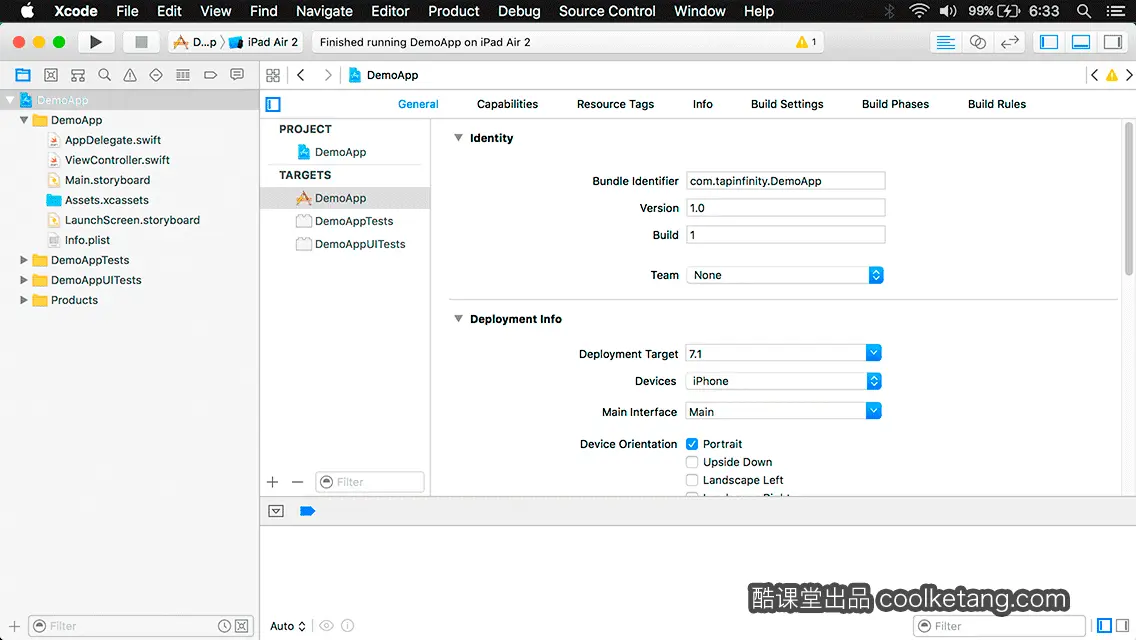
Task: Click the Bundle Identifier field
Action: pos(785,181)
